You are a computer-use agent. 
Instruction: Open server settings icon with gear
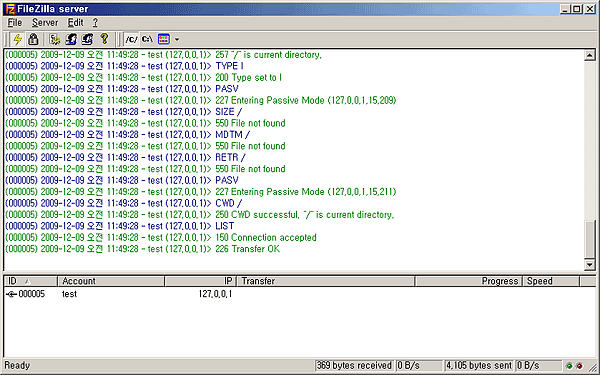[55, 39]
